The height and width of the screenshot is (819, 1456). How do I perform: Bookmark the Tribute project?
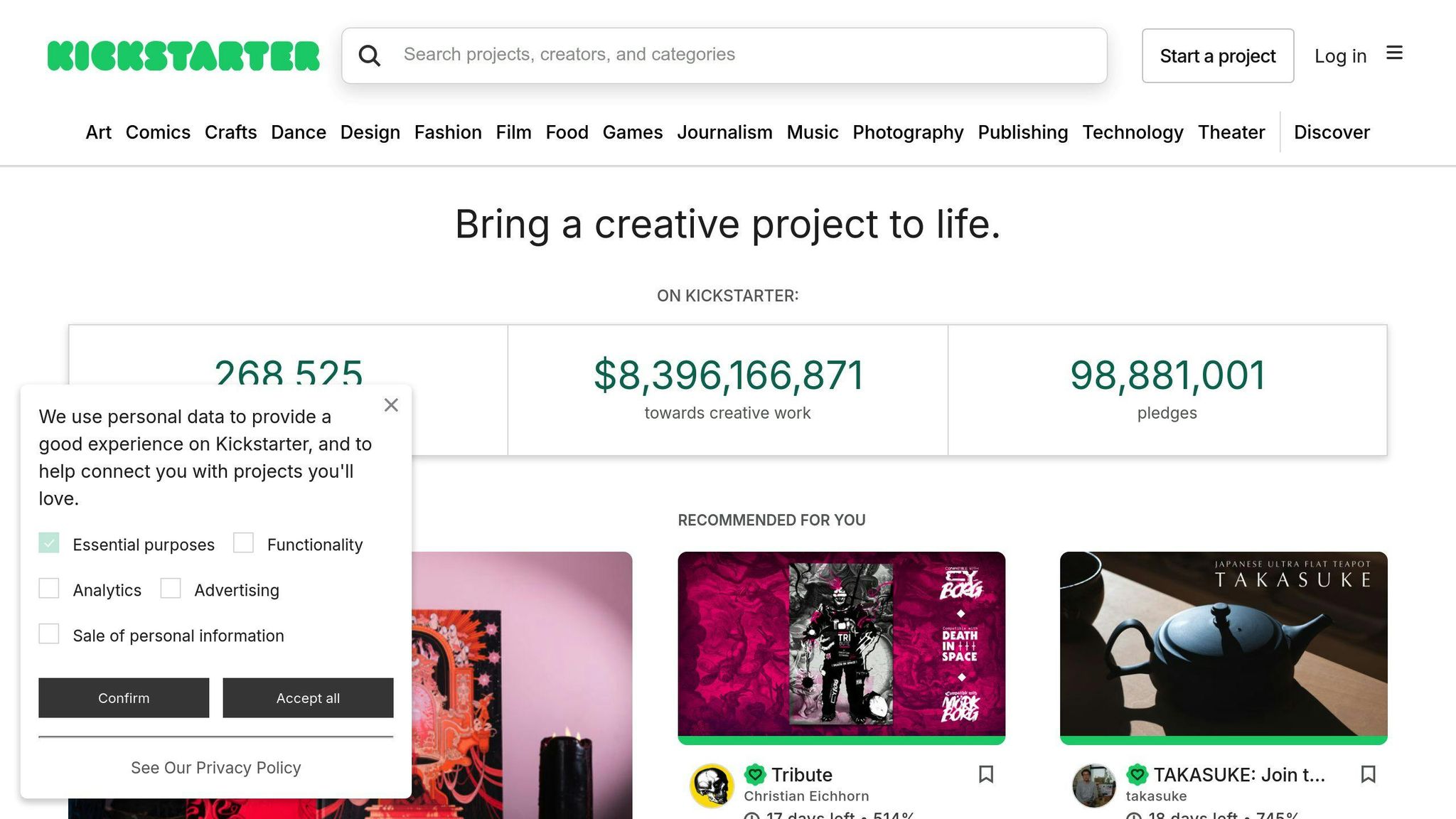click(x=987, y=775)
